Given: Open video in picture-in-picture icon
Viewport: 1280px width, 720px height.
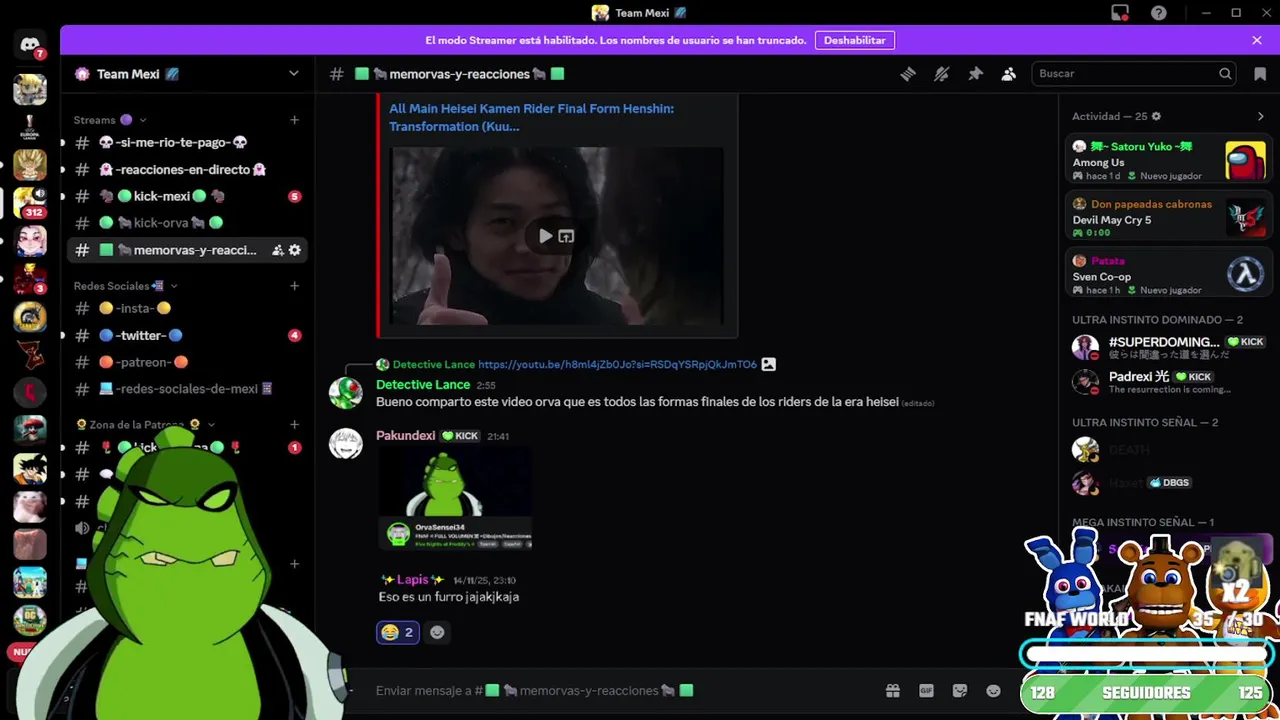Looking at the screenshot, I should coord(566,236).
